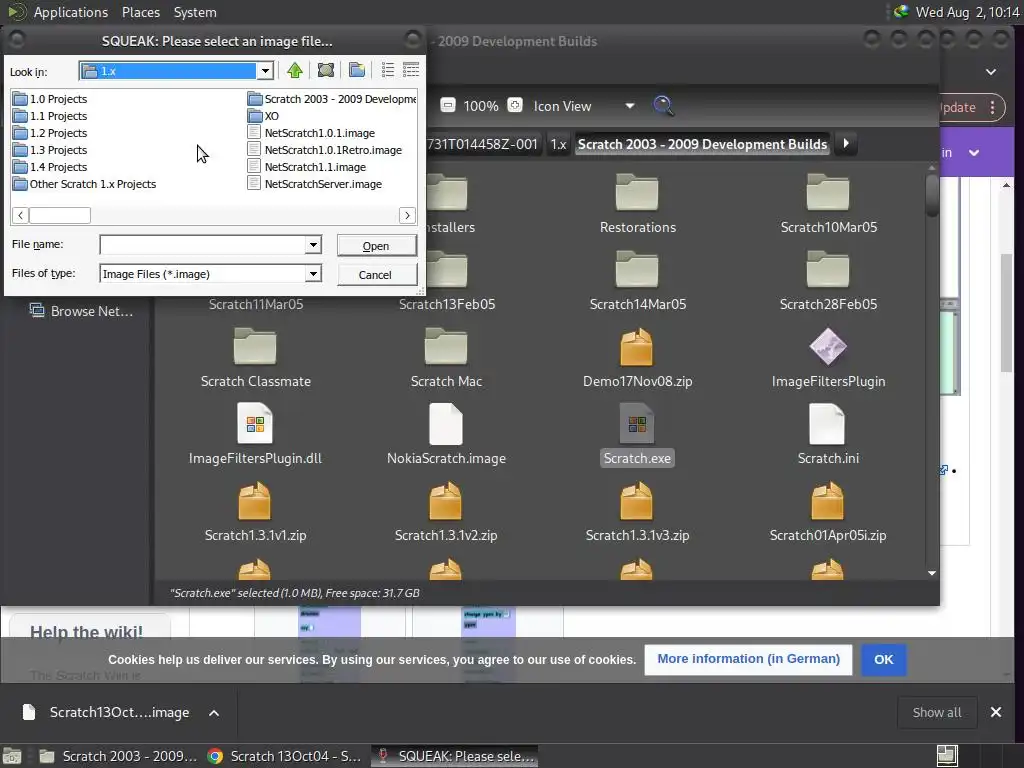Select Scratch Mac folder
Image resolution: width=1024 pixels, height=768 pixels.
pos(446,359)
